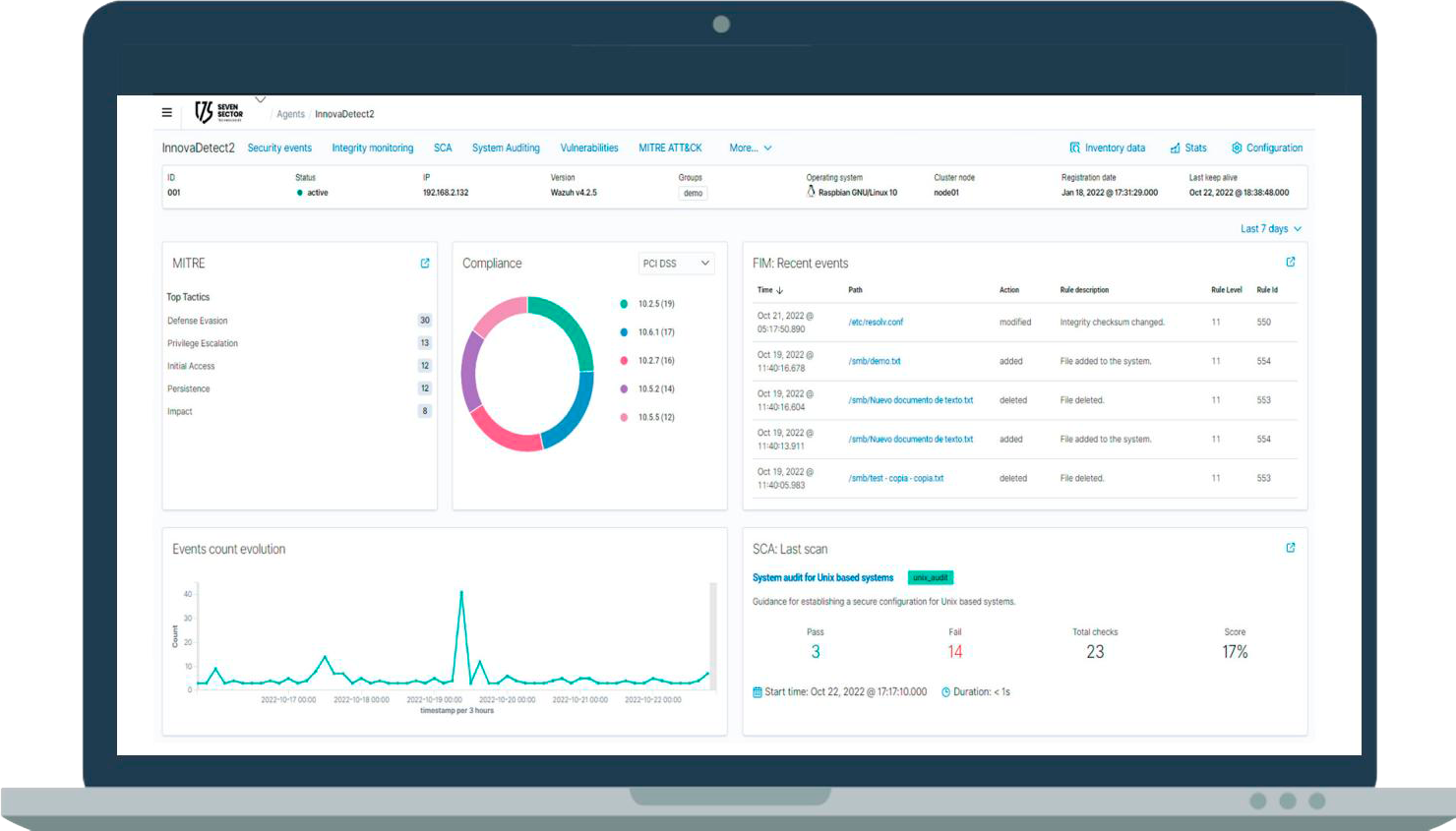This screenshot has height=831, width=1456.
Task: Click rule ID 550 cell
Action: (x=1264, y=323)
